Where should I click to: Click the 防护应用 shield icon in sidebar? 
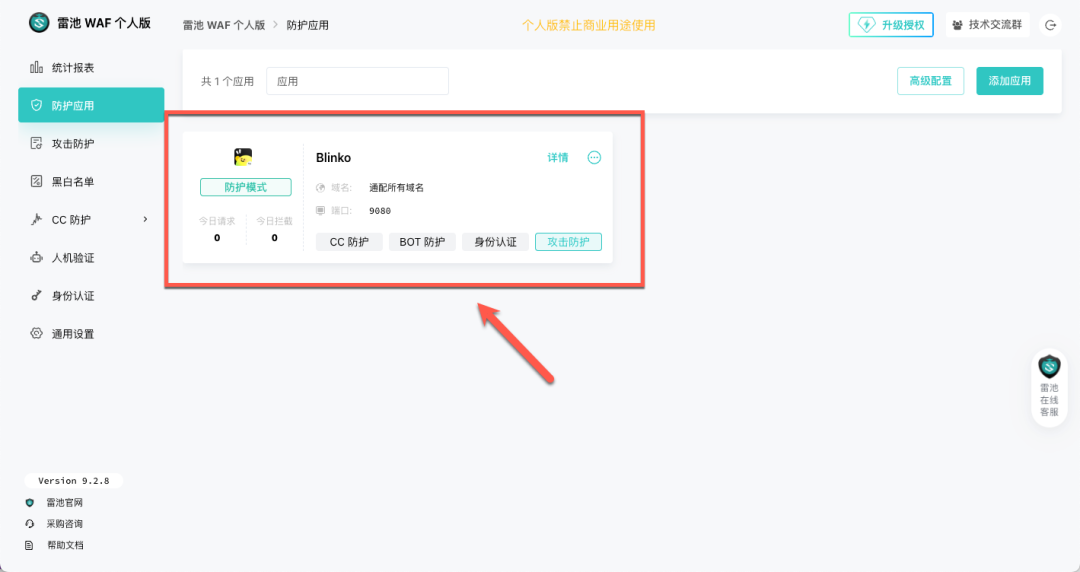(x=37, y=105)
